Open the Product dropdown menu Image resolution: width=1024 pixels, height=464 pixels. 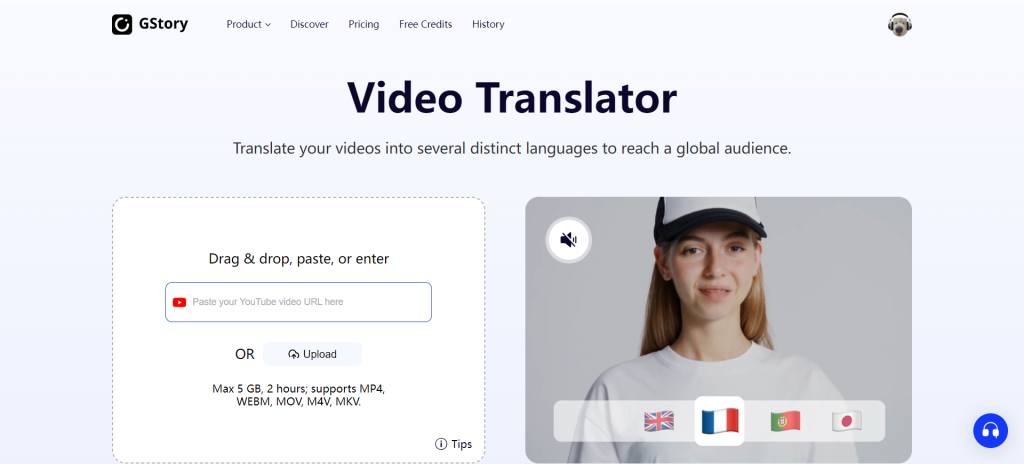pyautogui.click(x=248, y=24)
